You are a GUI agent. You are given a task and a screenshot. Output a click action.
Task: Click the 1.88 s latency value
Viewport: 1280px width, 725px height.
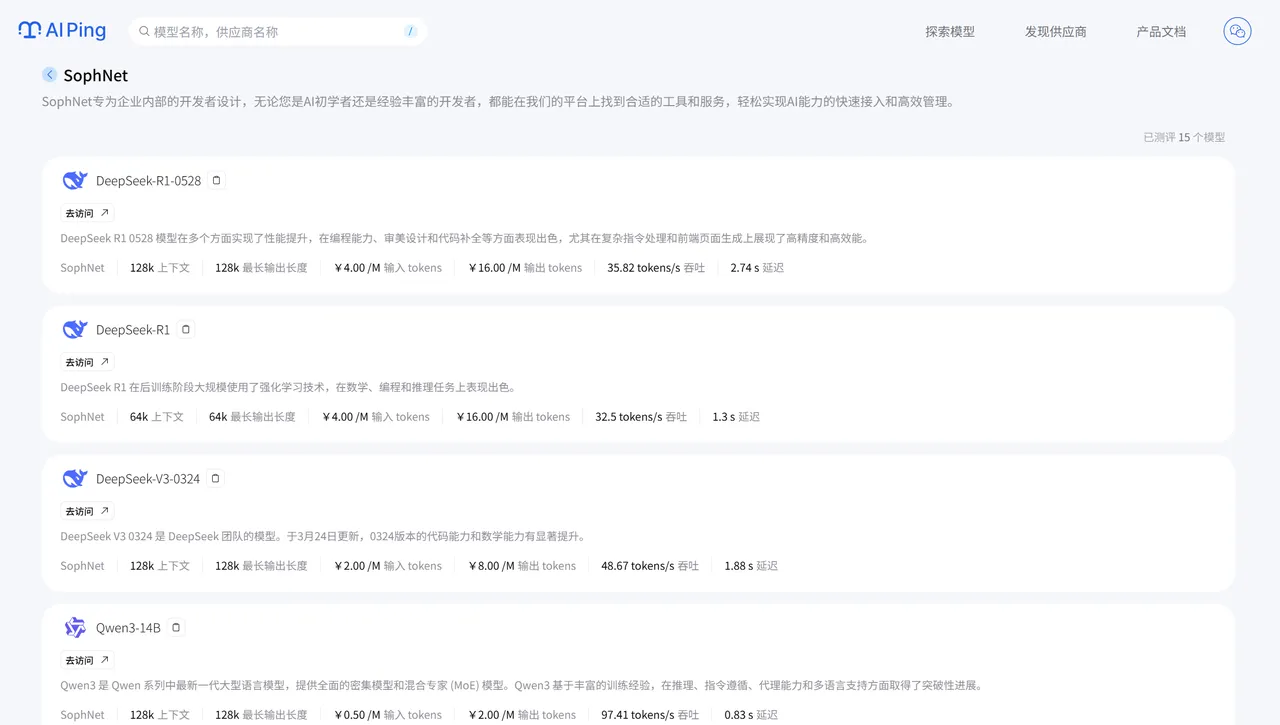(751, 566)
